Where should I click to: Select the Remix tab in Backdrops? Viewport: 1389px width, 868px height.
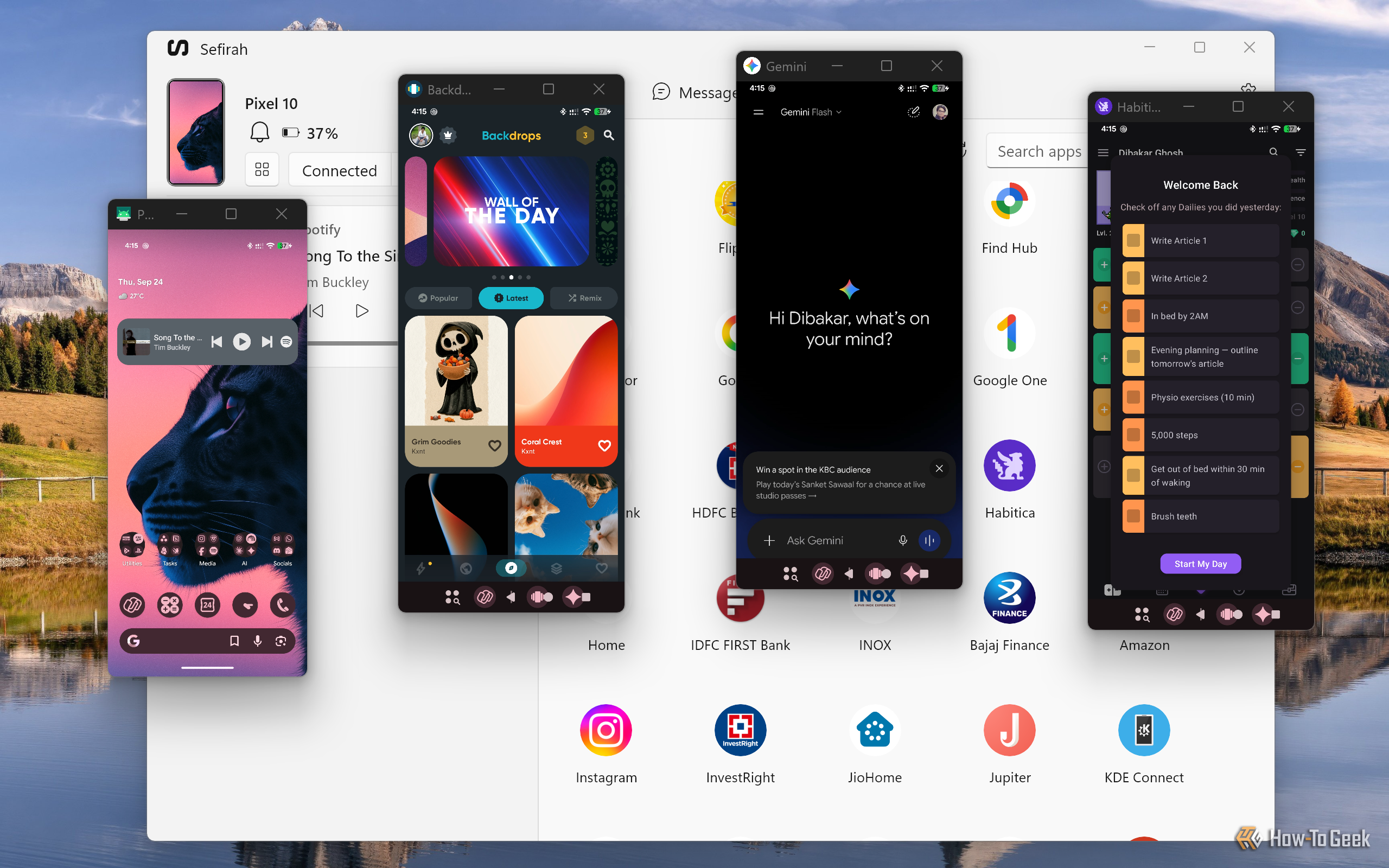[584, 298]
